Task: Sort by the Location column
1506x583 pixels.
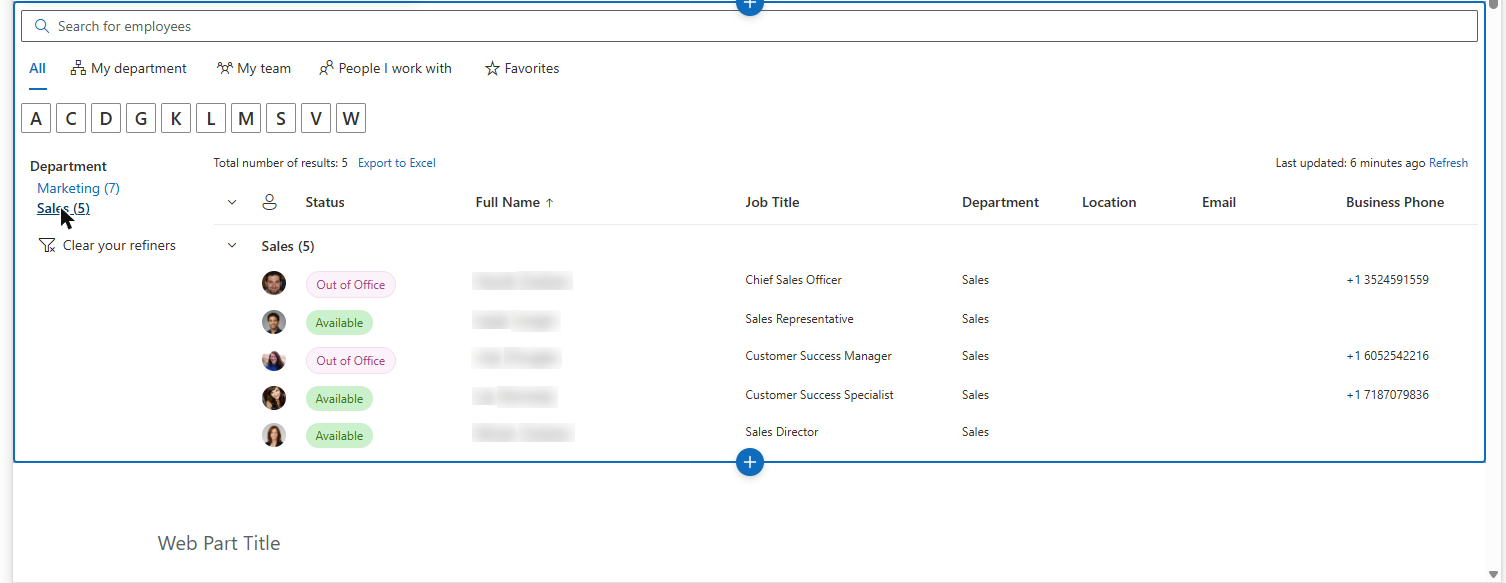Action: click(1109, 202)
